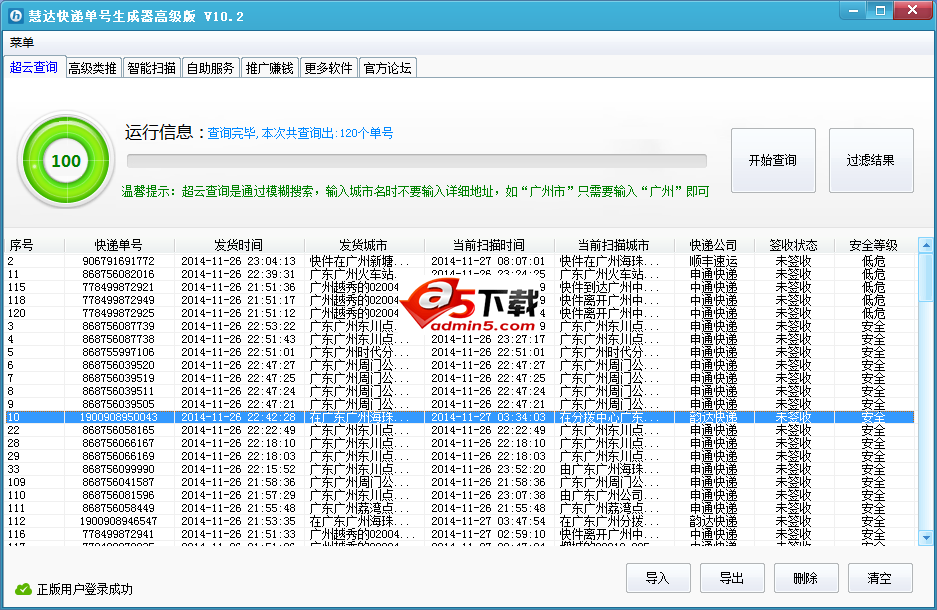Sort by the 当前扫描城市 column header
This screenshot has height=610, width=937.
(x=614, y=245)
